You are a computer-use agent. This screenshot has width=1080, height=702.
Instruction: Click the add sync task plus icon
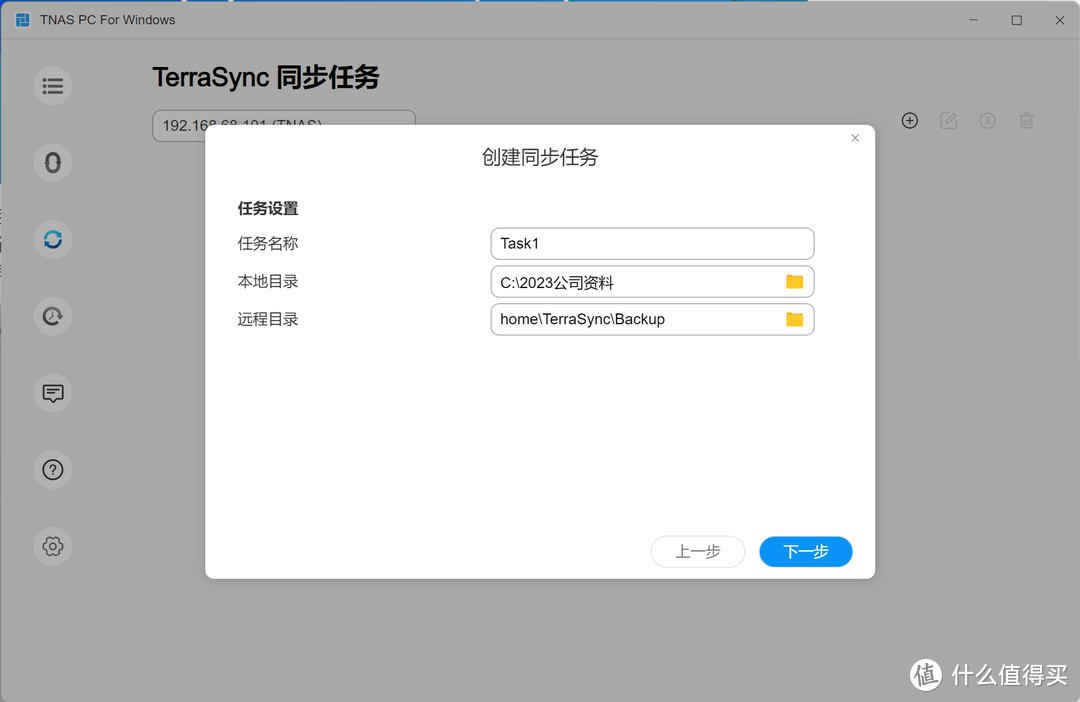(x=909, y=121)
